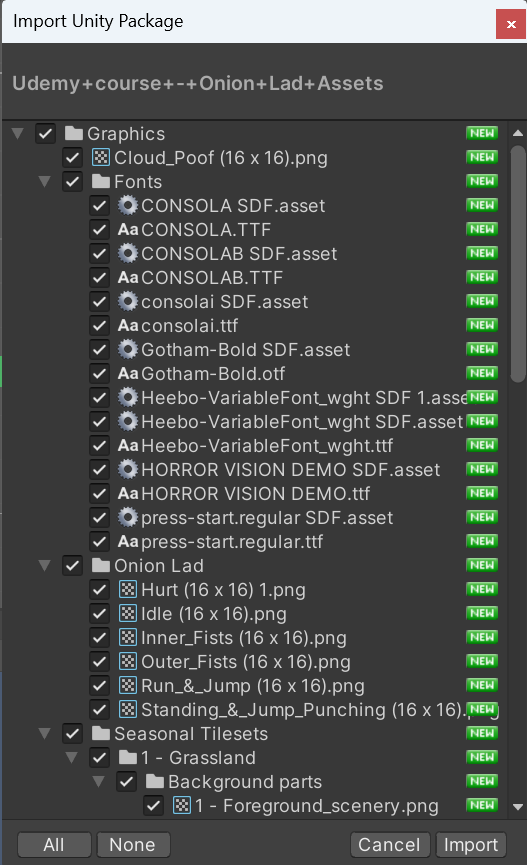Click the consolai SDF asset gear icon
The height and width of the screenshot is (865, 527).
click(x=128, y=302)
